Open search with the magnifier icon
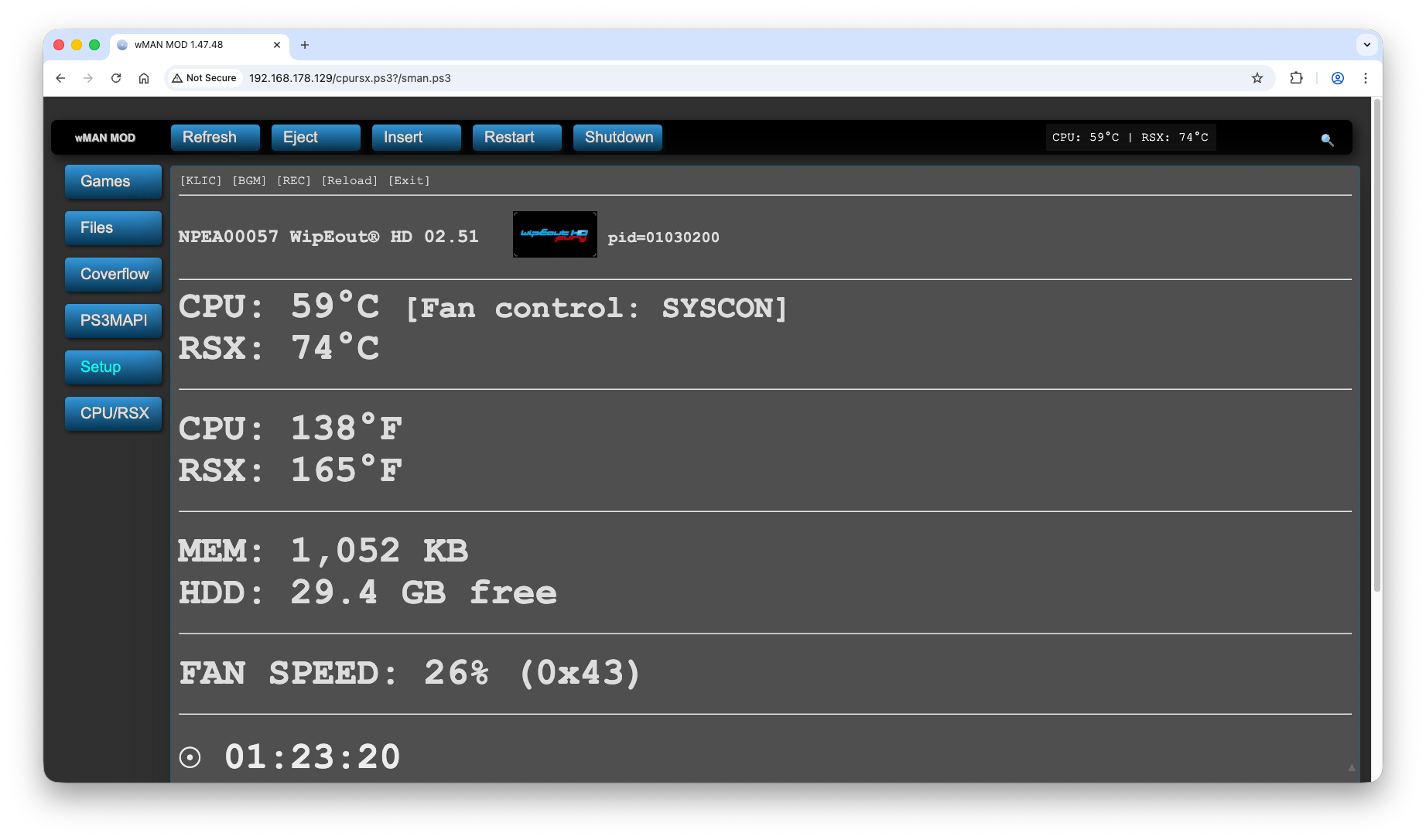Screen dimensions: 1426x840 click(x=1328, y=140)
